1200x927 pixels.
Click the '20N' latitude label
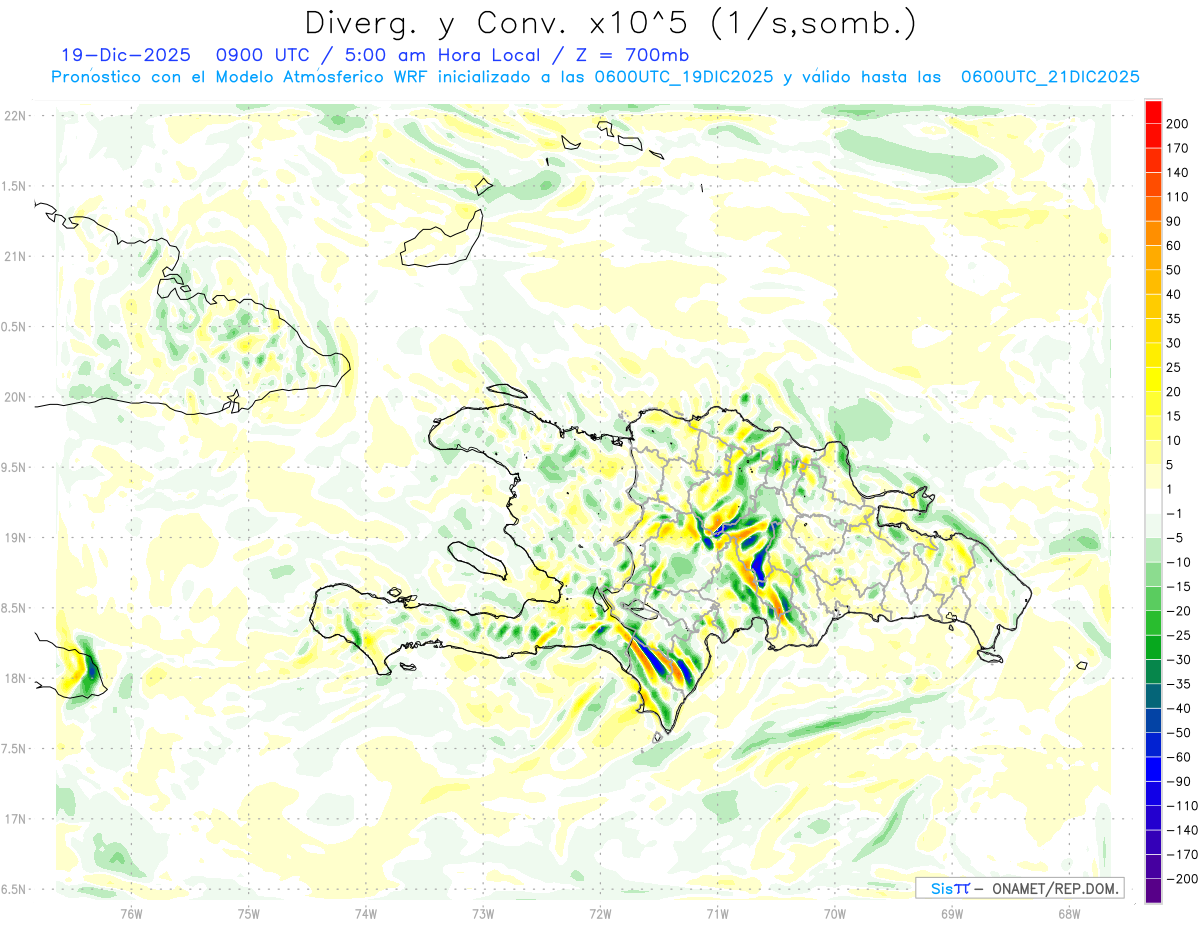click(x=14, y=397)
